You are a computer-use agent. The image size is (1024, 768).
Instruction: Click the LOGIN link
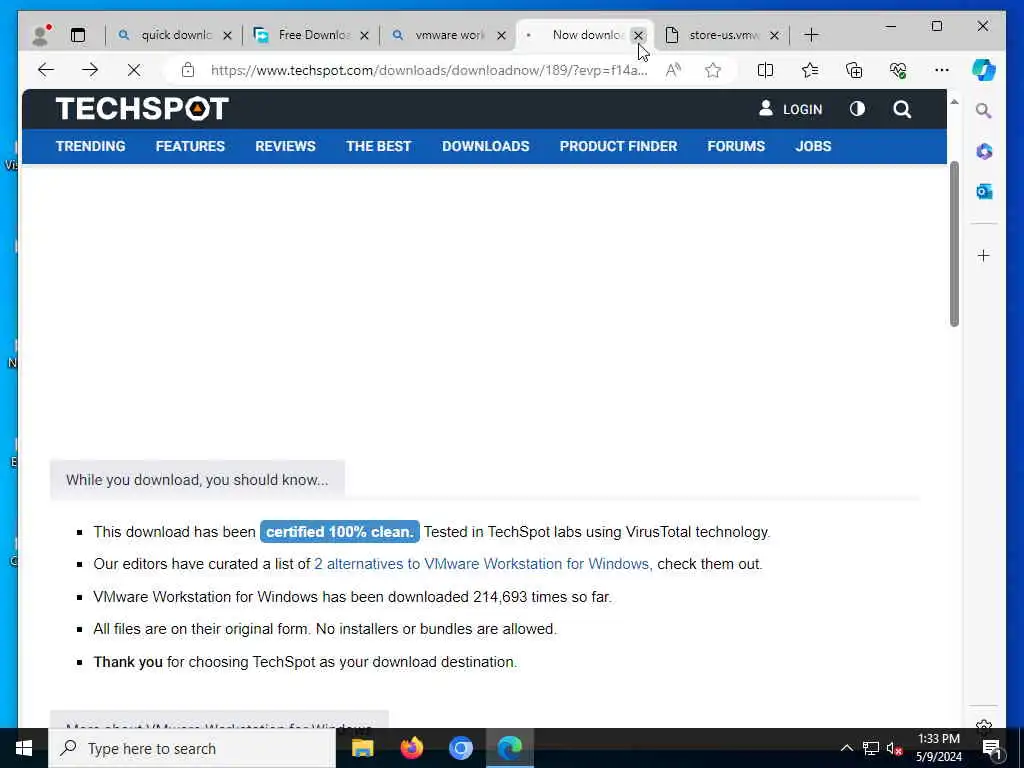point(790,109)
